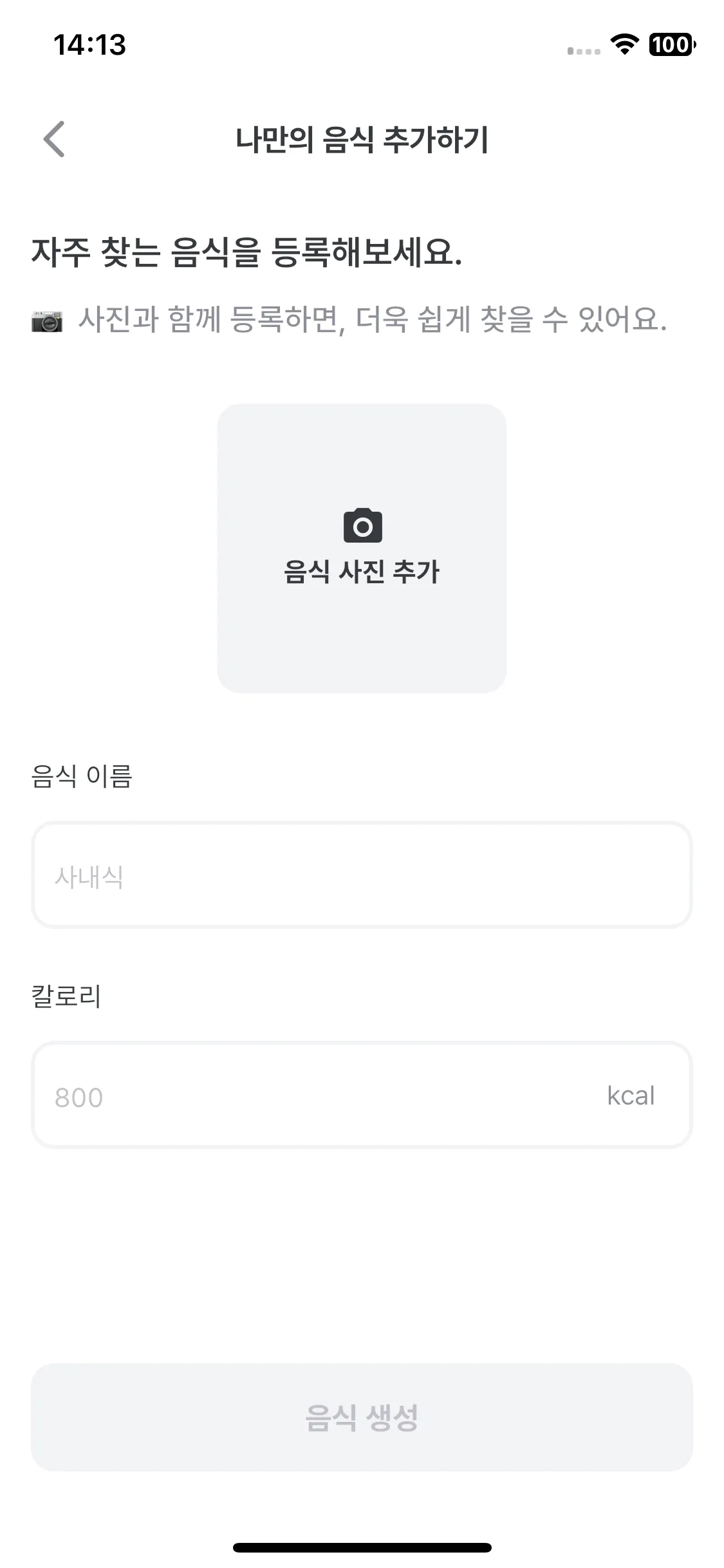Viewport: 724px width, 1568px height.
Task: Focus the 칼로리 input showing 800
Action: [362, 1095]
